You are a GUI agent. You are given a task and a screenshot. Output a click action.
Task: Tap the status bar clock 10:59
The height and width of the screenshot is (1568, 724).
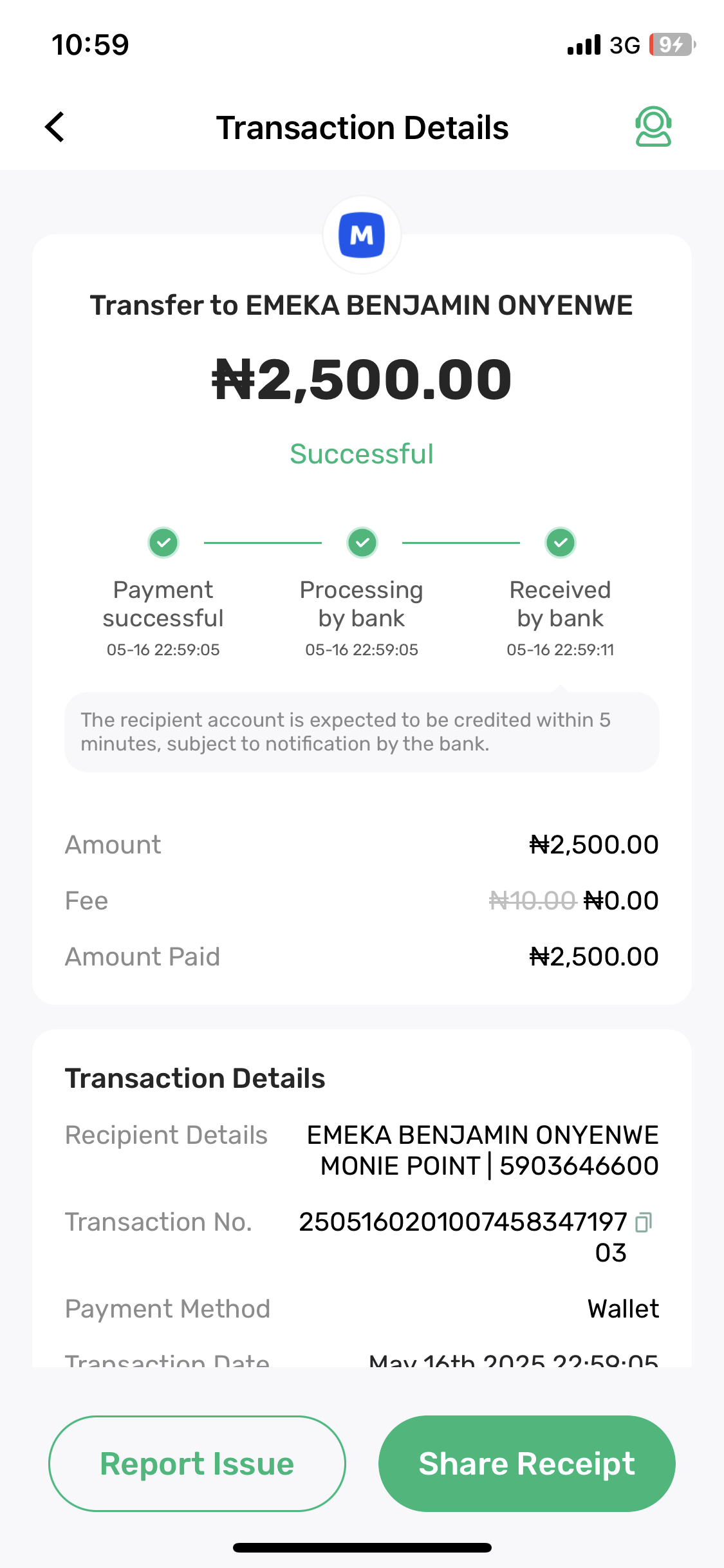point(90,45)
